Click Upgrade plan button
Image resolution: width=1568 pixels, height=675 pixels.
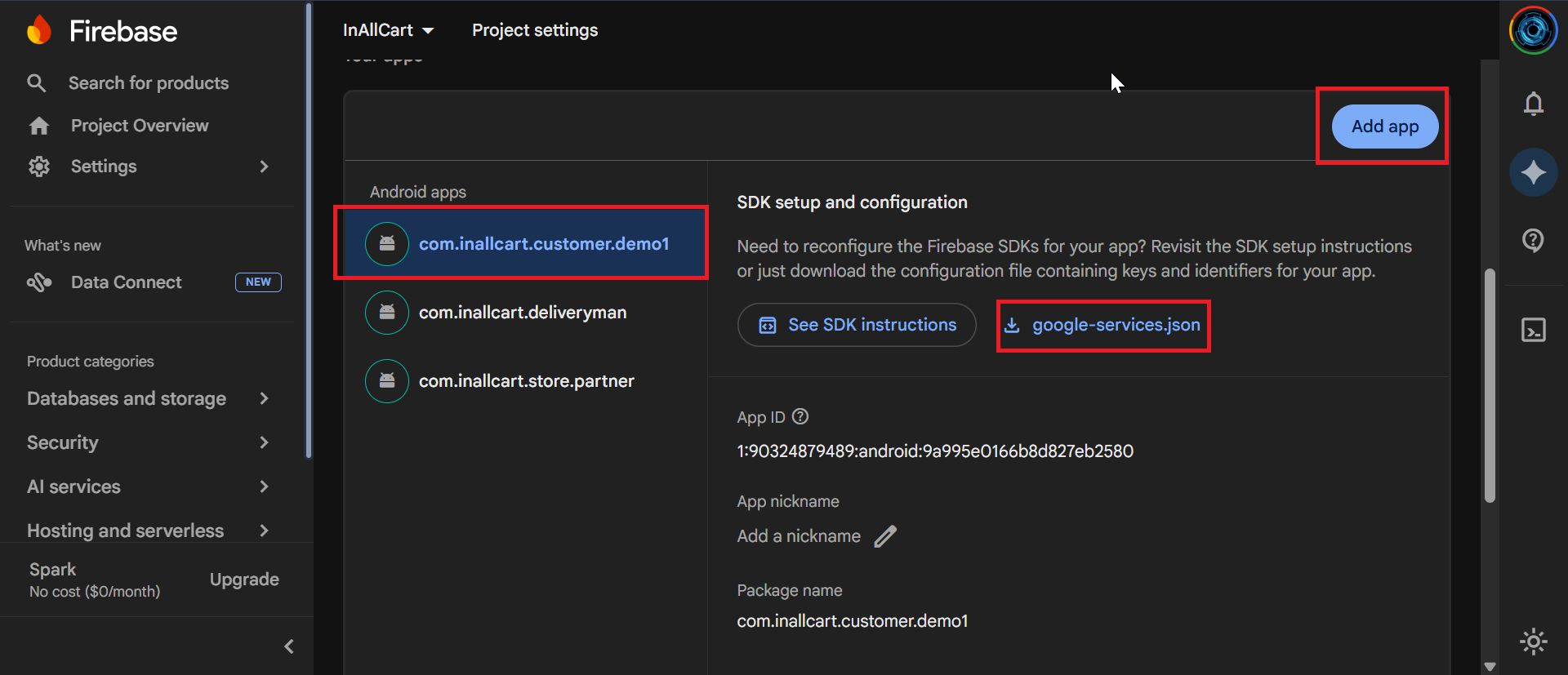pos(244,580)
